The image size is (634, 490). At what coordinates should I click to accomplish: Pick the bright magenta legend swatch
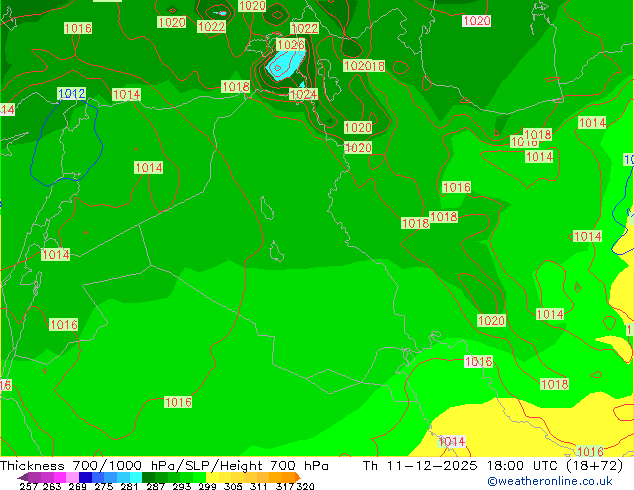[x=60, y=477]
